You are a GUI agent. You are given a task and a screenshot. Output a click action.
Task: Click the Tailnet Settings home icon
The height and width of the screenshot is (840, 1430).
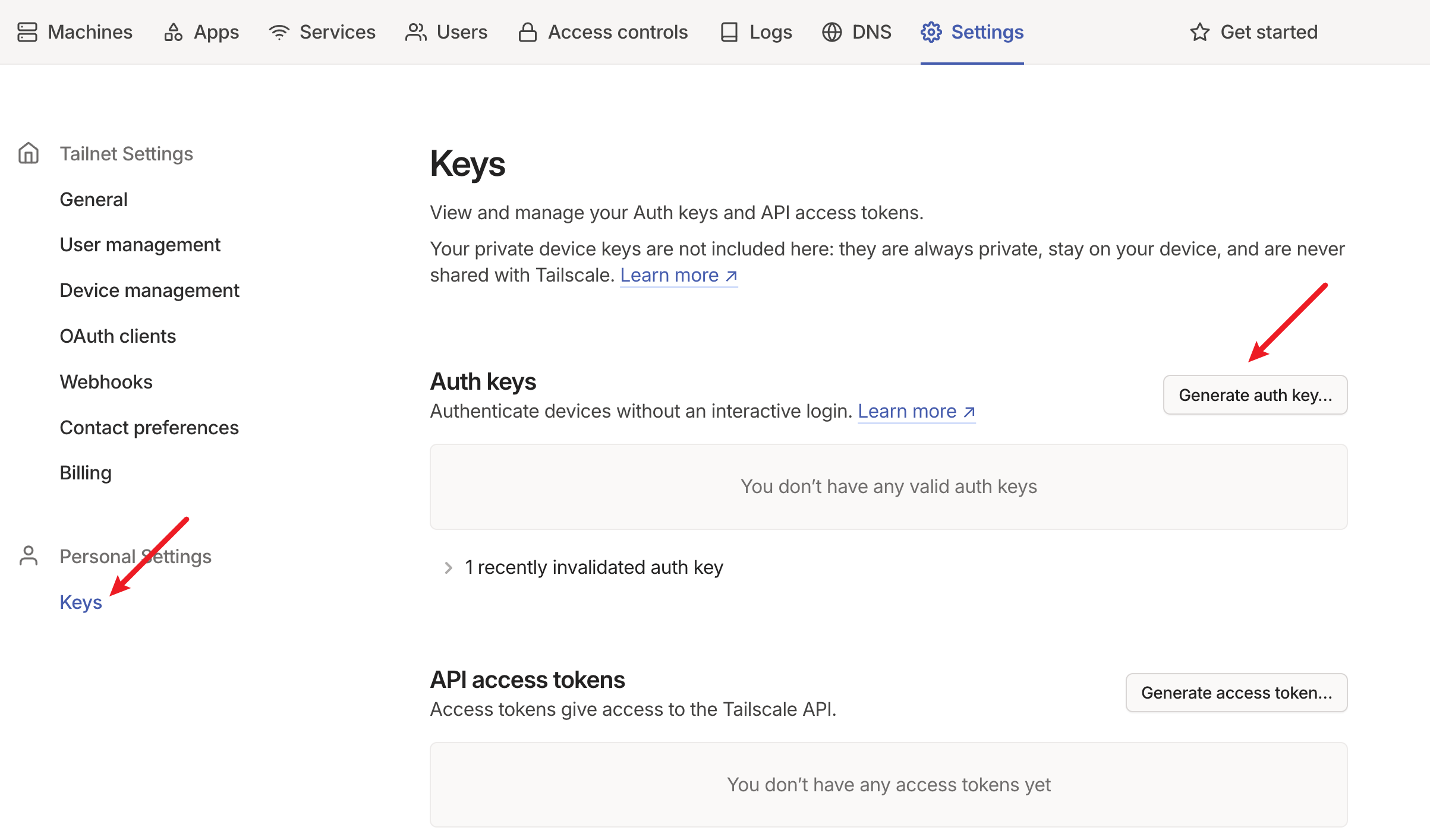29,153
